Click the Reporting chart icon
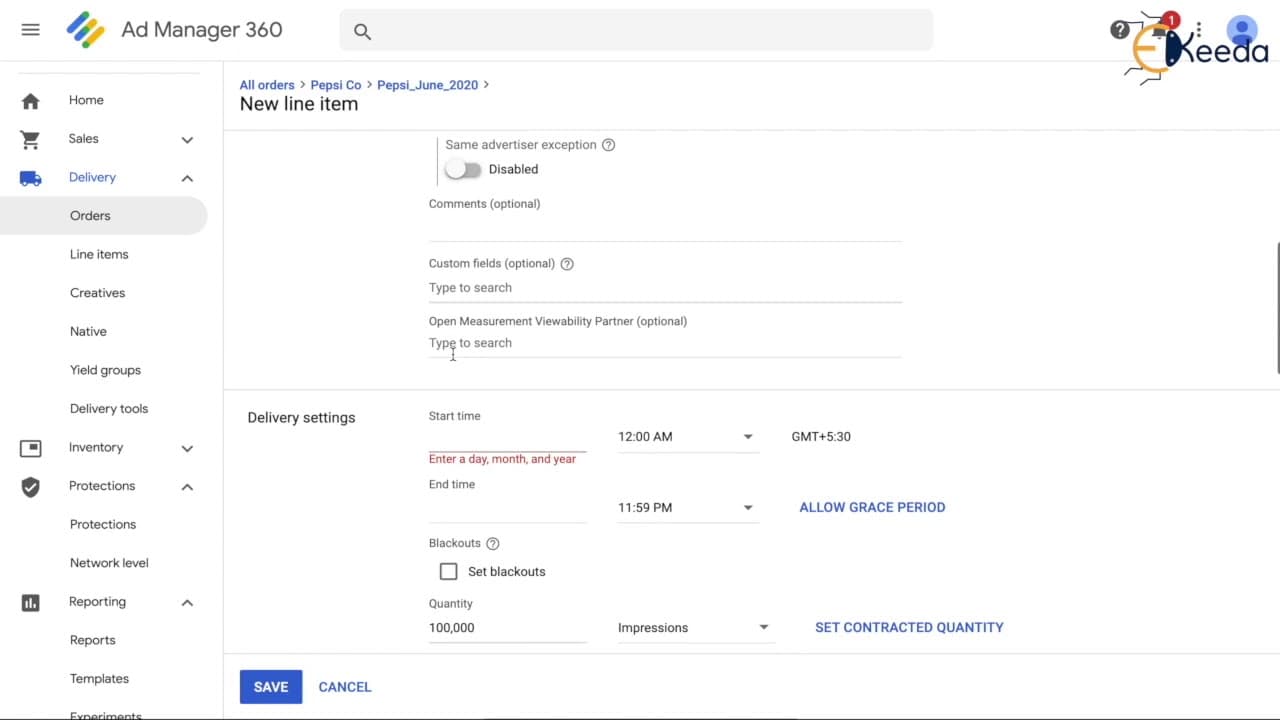 pyautogui.click(x=30, y=602)
